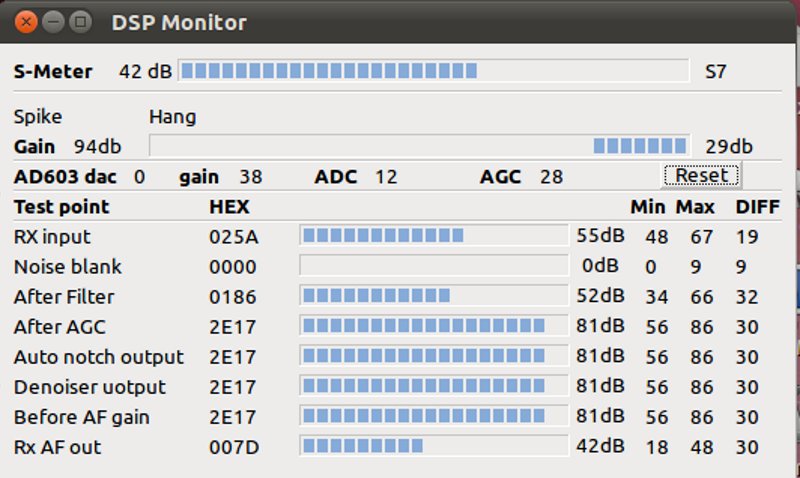
Task: Maximize the DSP Monitor window
Action: [x=80, y=22]
